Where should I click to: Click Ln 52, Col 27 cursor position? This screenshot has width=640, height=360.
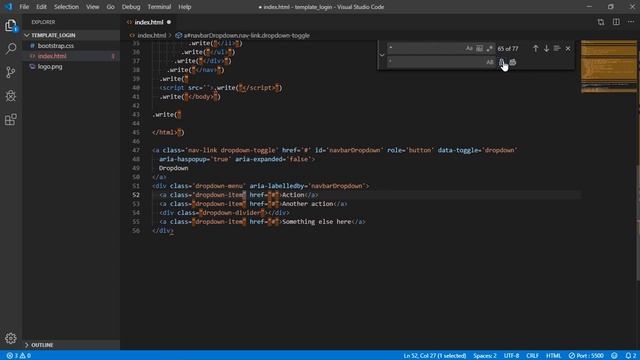click(435, 356)
